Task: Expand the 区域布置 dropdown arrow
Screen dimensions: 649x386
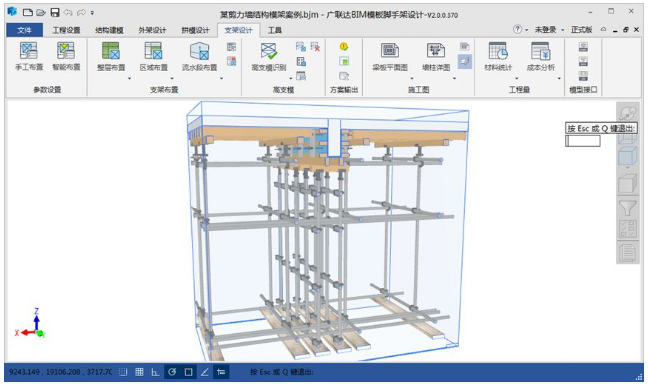Action: (x=172, y=78)
